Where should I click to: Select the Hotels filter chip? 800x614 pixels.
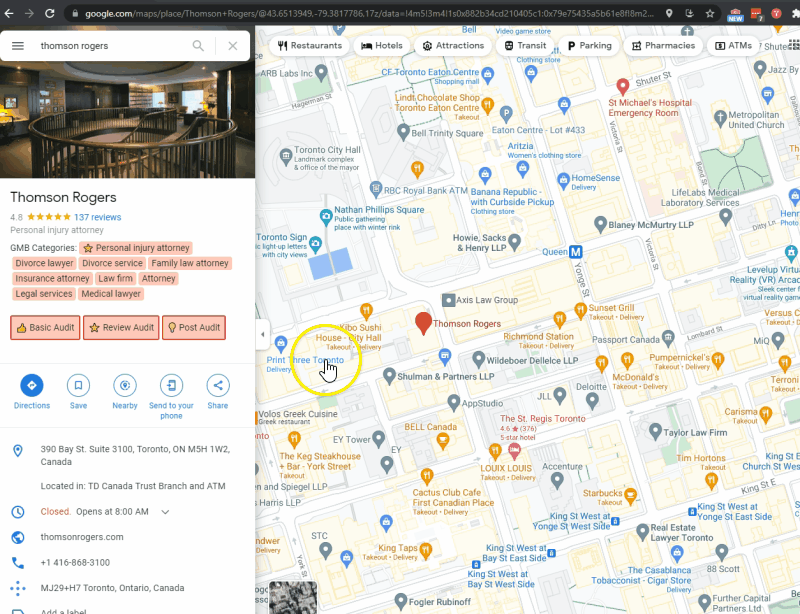tap(382, 46)
